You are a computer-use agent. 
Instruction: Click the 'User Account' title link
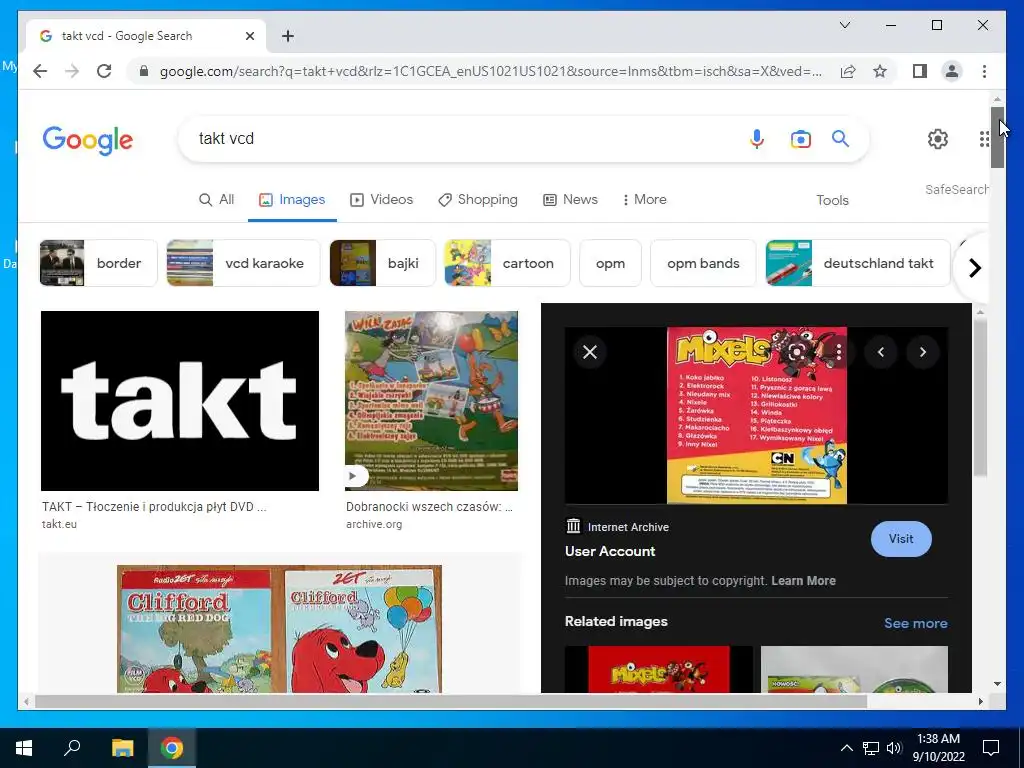(610, 551)
